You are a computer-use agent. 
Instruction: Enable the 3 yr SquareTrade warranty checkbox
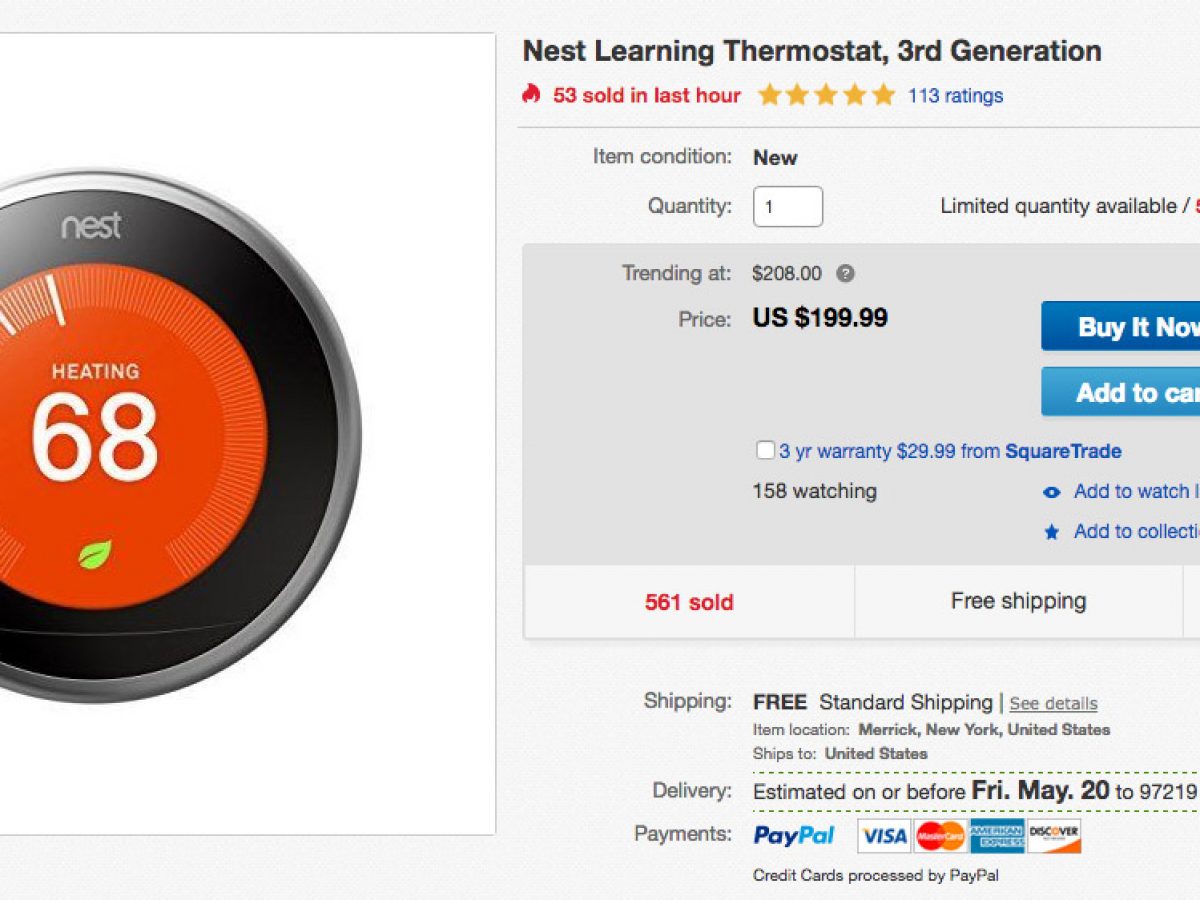765,451
